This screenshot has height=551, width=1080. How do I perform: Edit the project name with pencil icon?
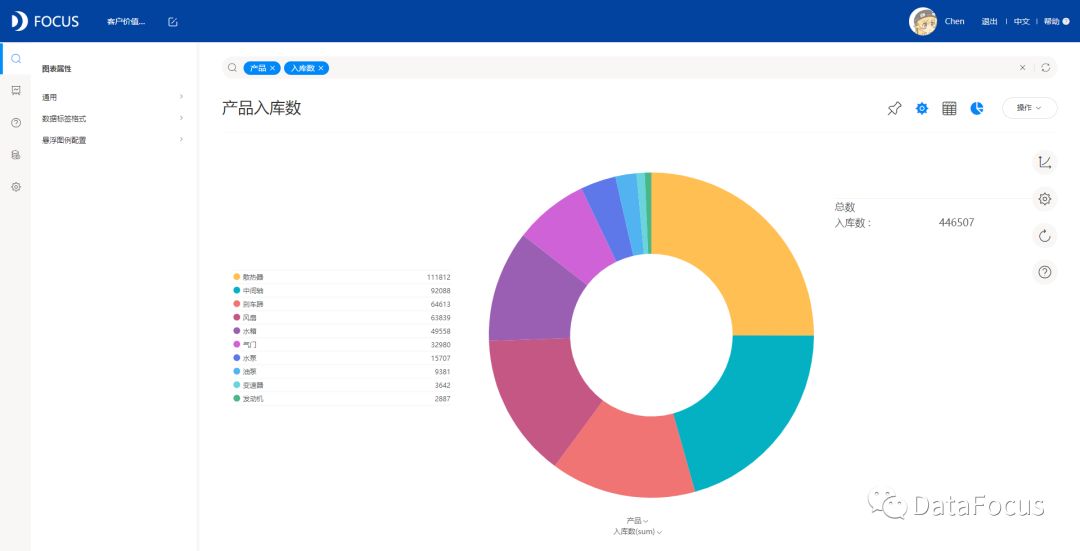(x=173, y=22)
